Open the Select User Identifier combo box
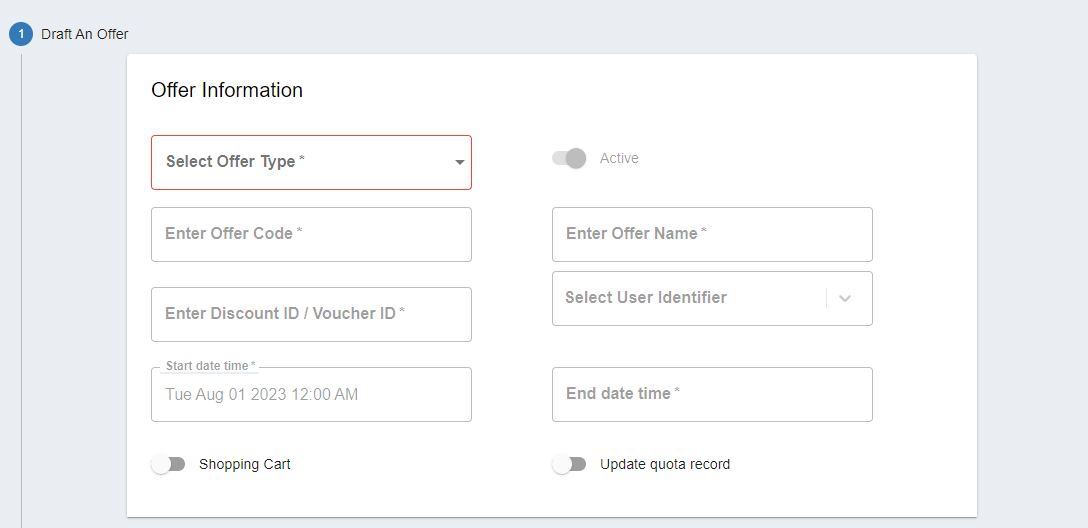The image size is (1088, 528). [x=690, y=298]
